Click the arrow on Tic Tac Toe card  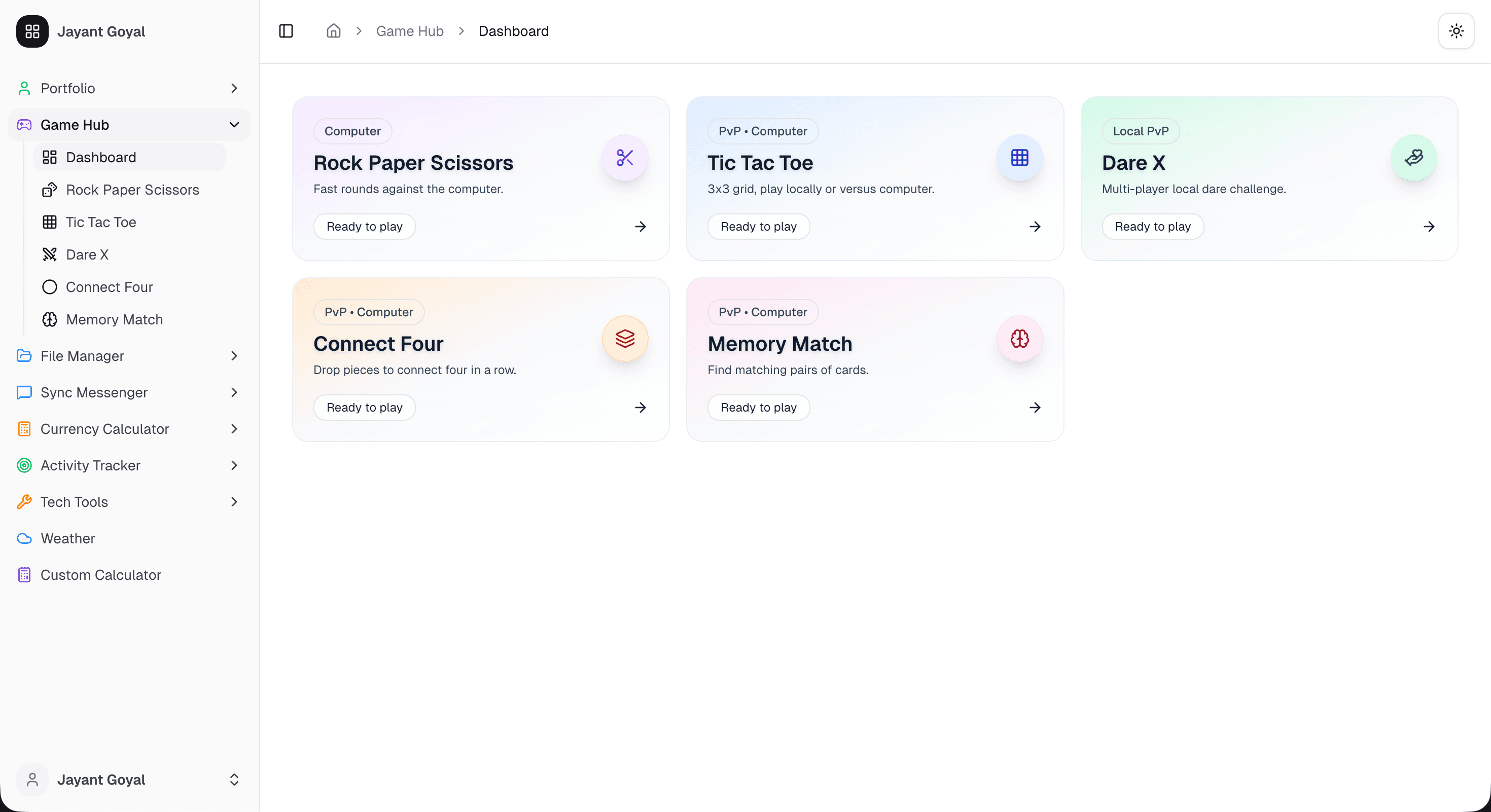1035,227
